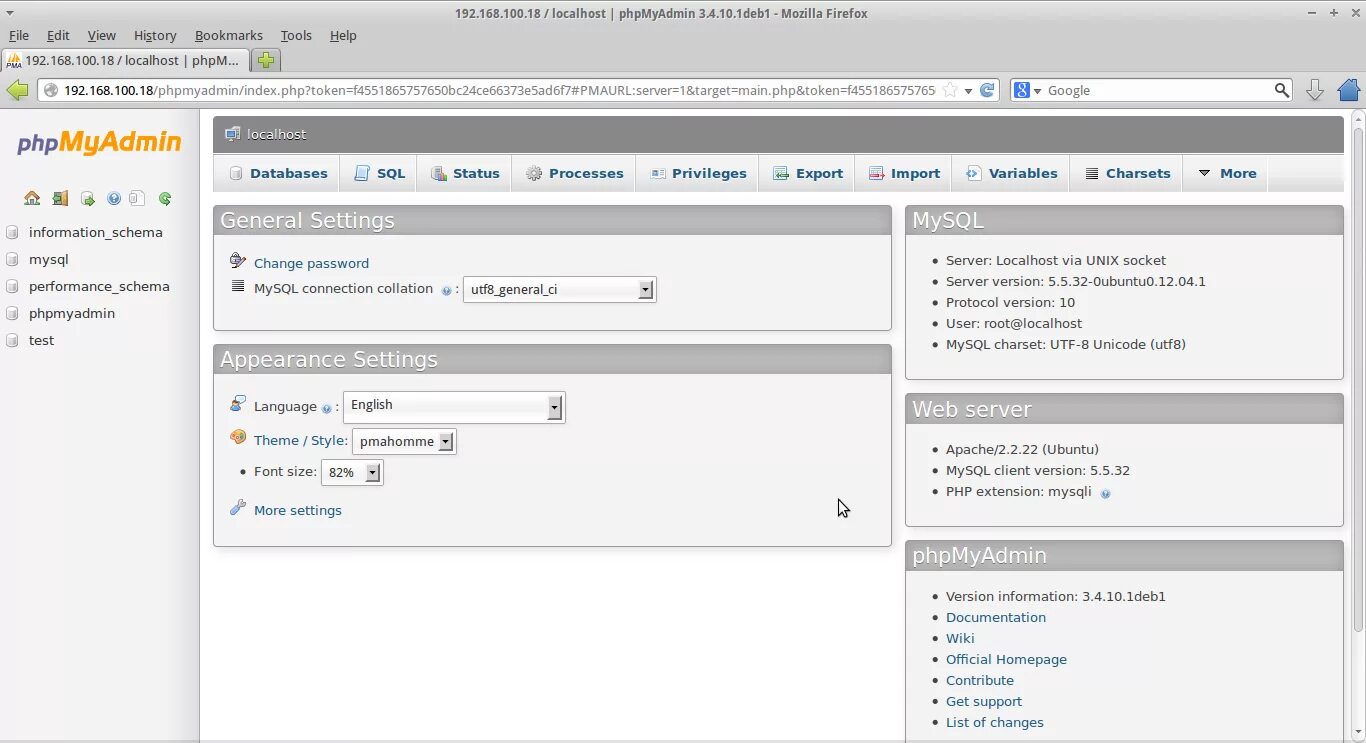
Task: Open the Edit menu
Action: point(58,35)
